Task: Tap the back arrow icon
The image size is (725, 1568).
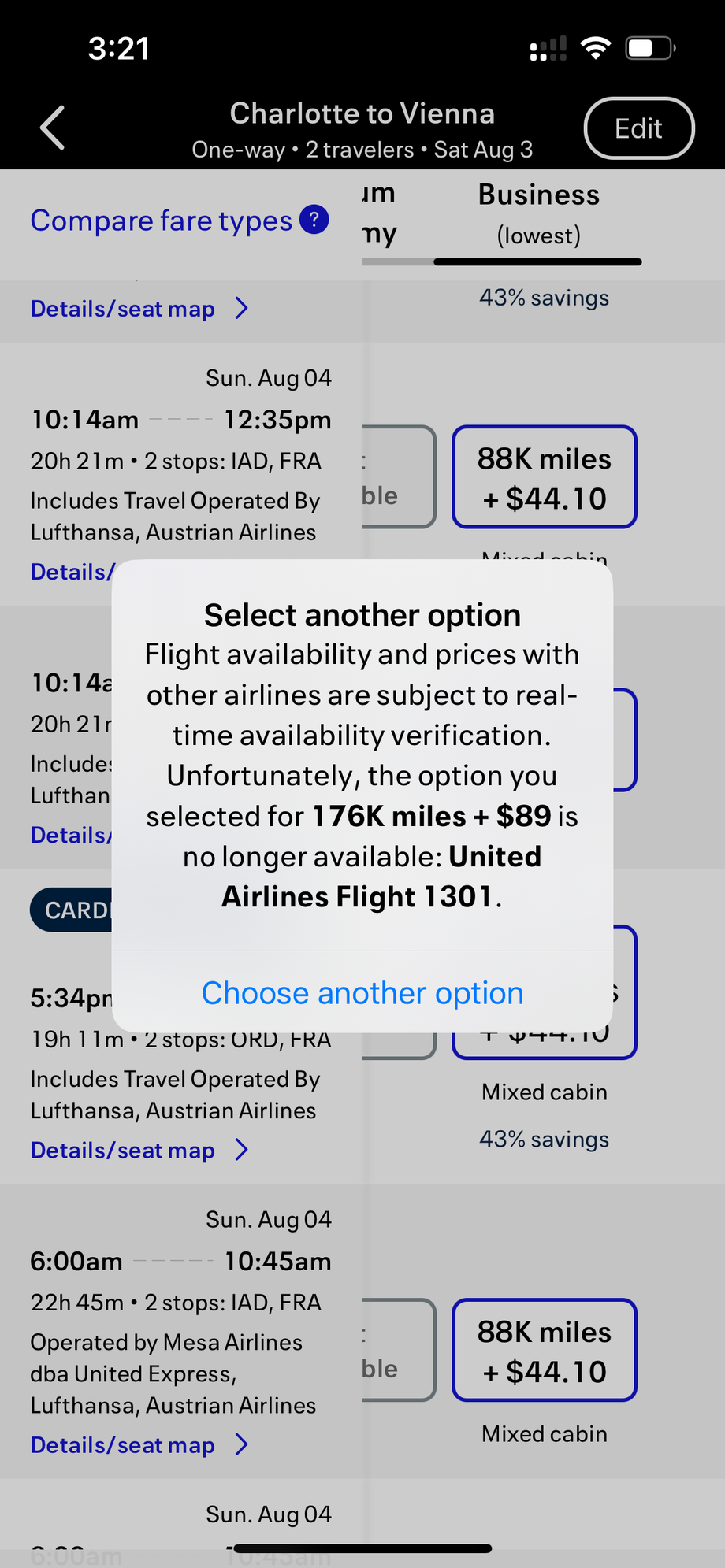Action: [53, 128]
